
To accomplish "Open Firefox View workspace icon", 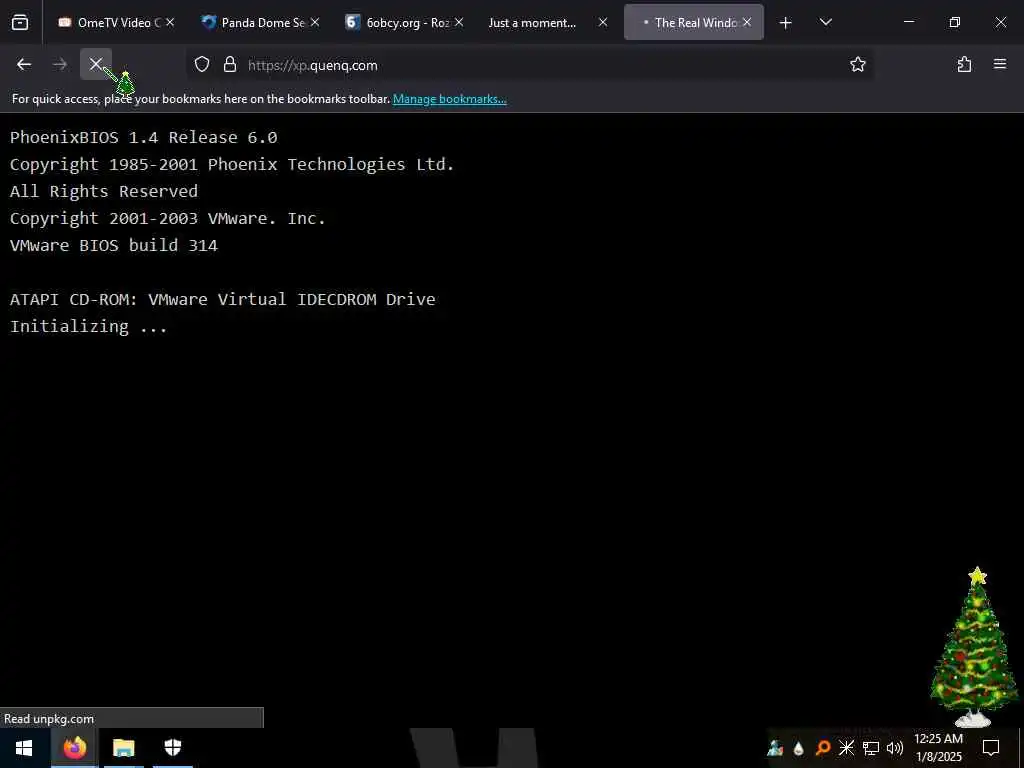I will (x=20, y=22).
